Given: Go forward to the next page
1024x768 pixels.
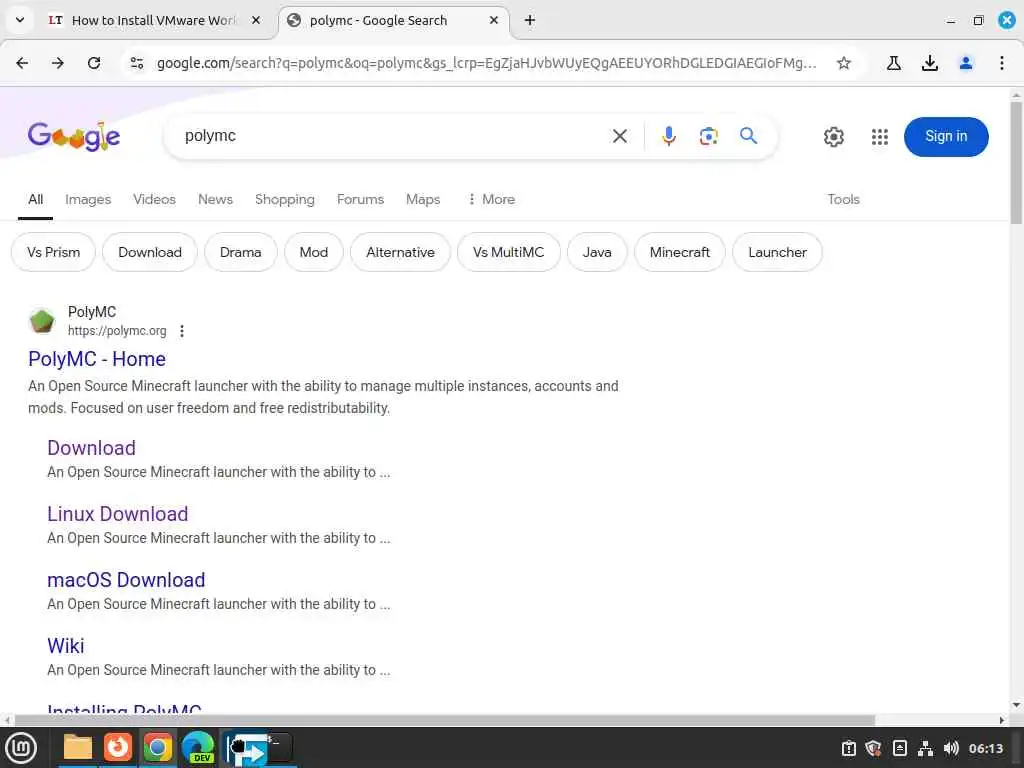Looking at the screenshot, I should [x=58, y=63].
